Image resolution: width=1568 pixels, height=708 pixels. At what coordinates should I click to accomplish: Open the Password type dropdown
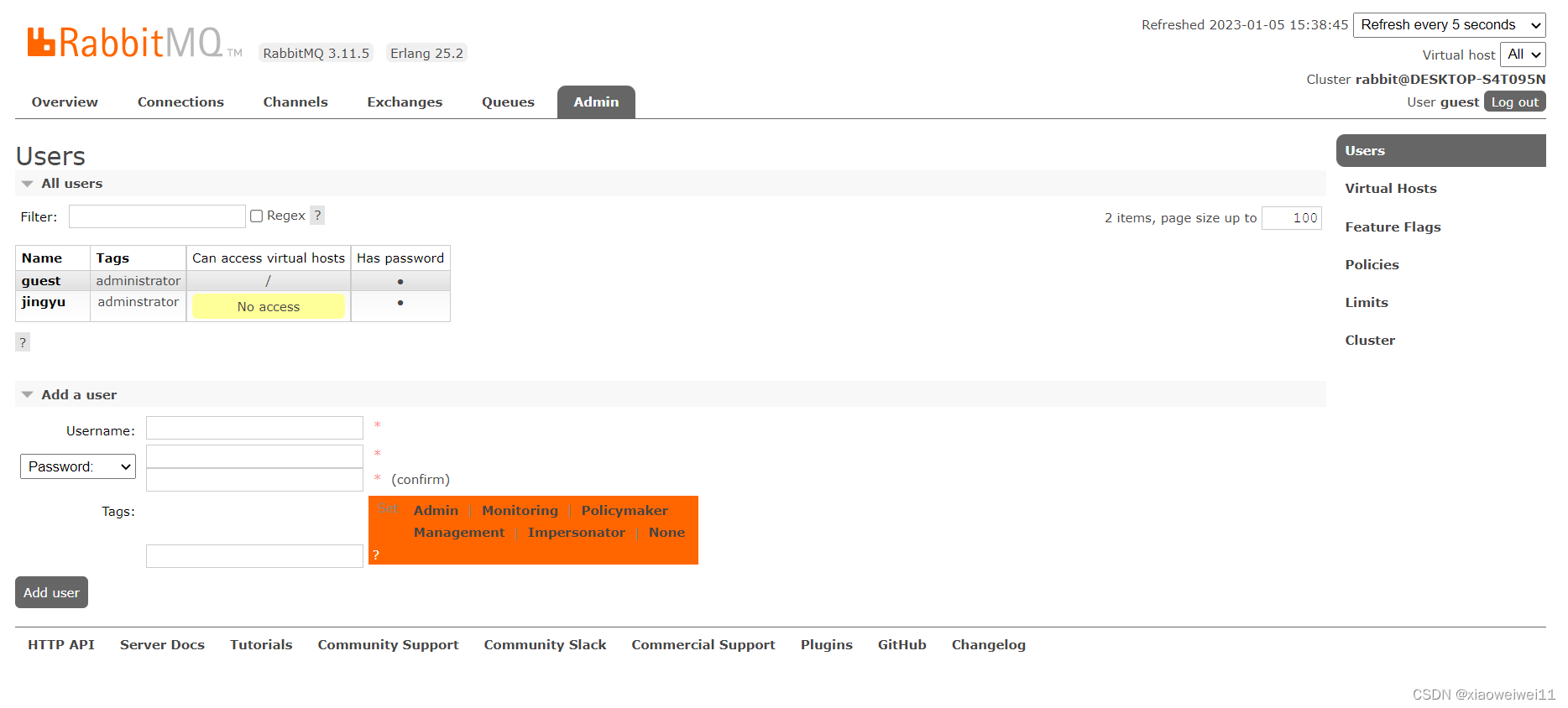(x=78, y=466)
